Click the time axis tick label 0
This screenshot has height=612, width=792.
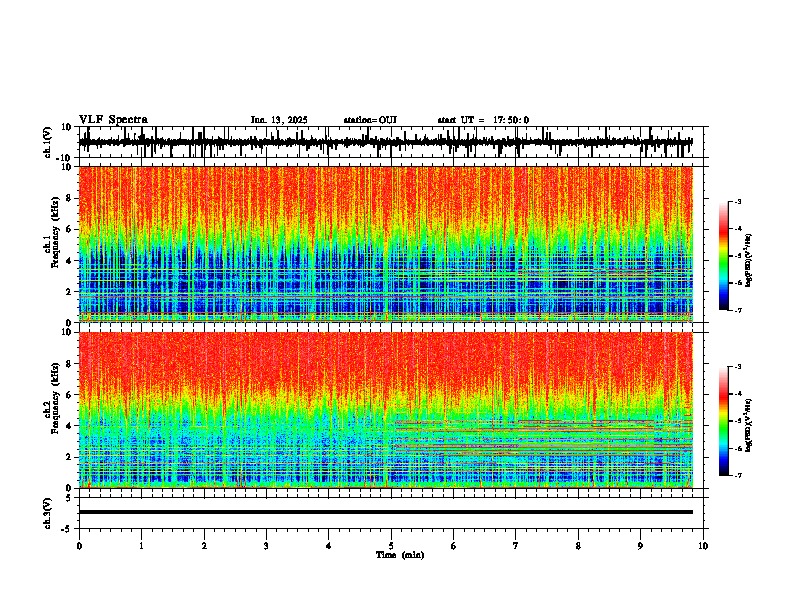79,546
